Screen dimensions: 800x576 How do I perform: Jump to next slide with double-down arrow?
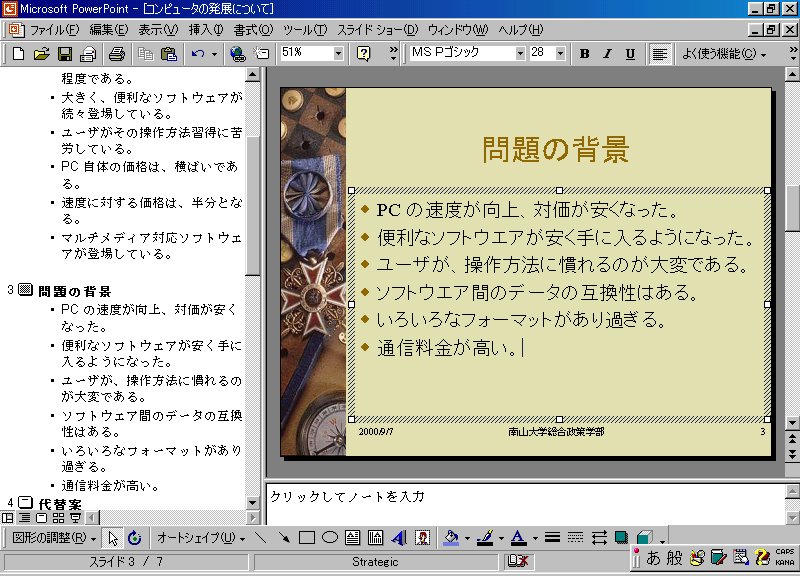click(x=792, y=454)
